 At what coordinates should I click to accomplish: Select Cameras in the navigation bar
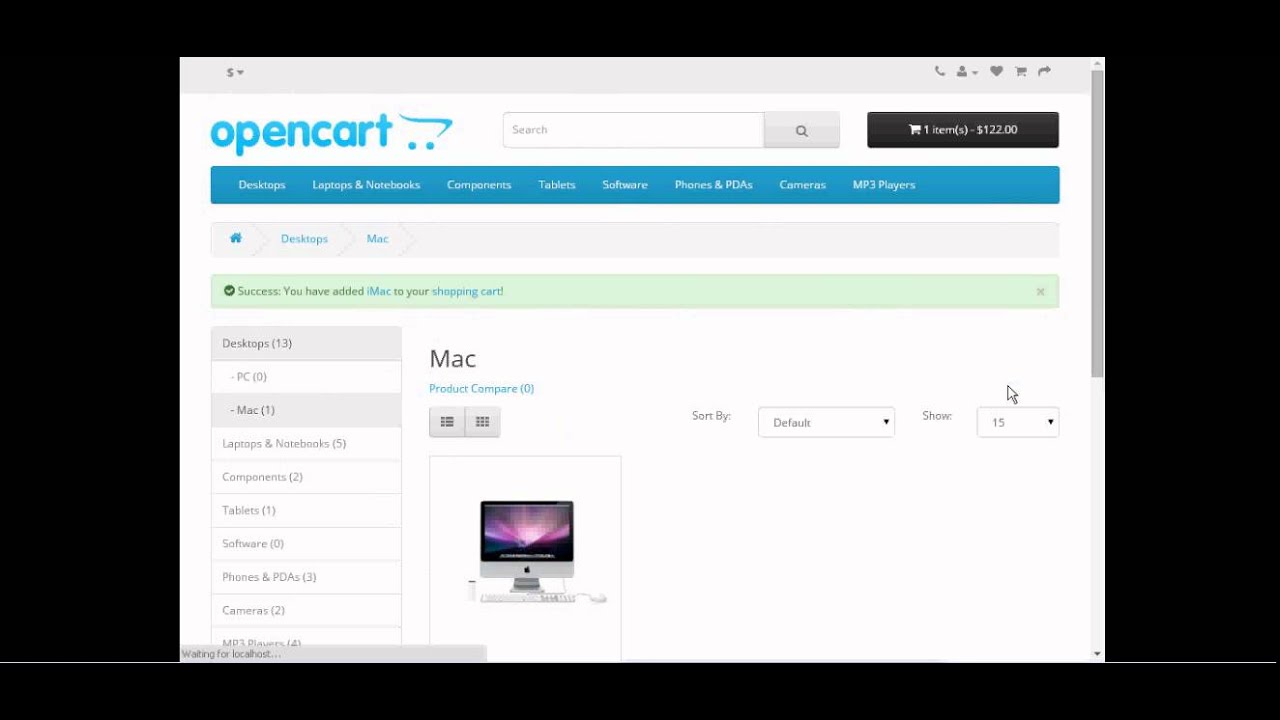802,185
